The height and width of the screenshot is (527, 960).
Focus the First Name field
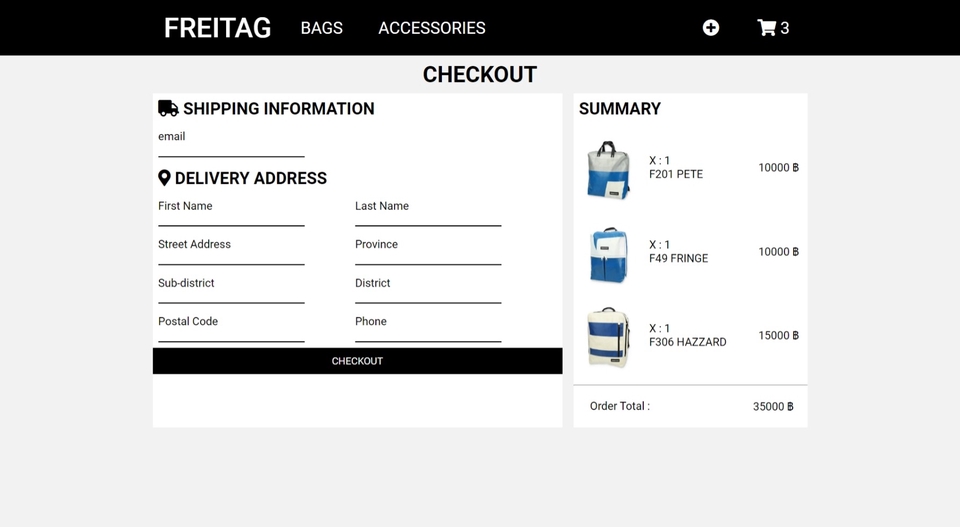(x=231, y=220)
